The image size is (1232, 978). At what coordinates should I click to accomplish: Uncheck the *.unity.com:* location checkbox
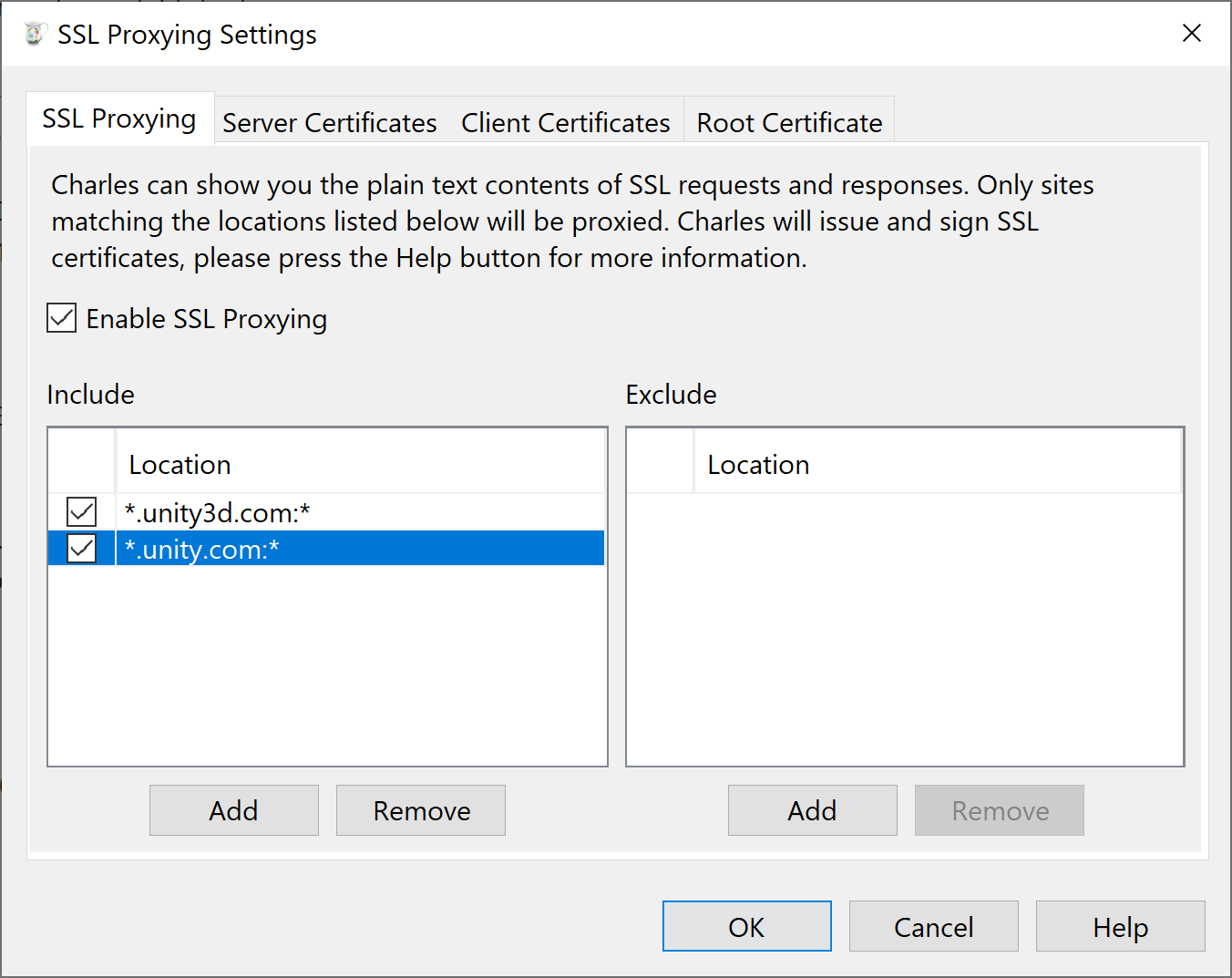click(82, 549)
